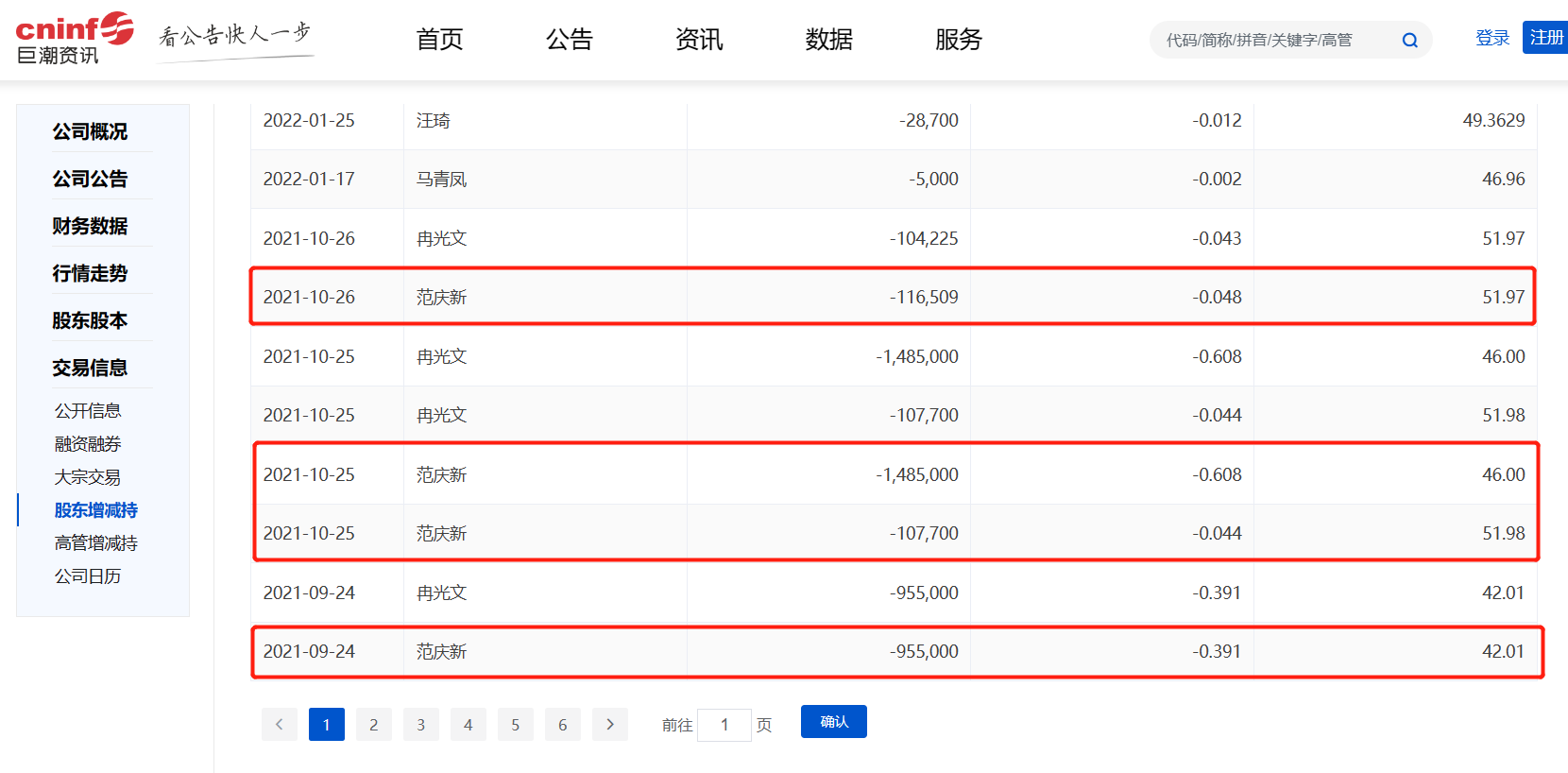Go to next page arrow
This screenshot has width=1568, height=773.
click(610, 725)
